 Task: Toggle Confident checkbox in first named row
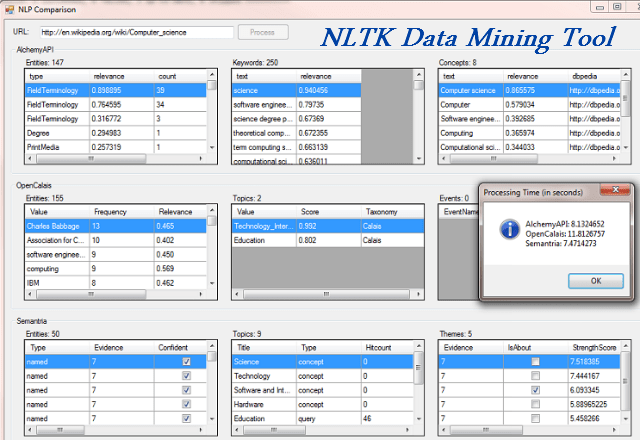click(187, 362)
